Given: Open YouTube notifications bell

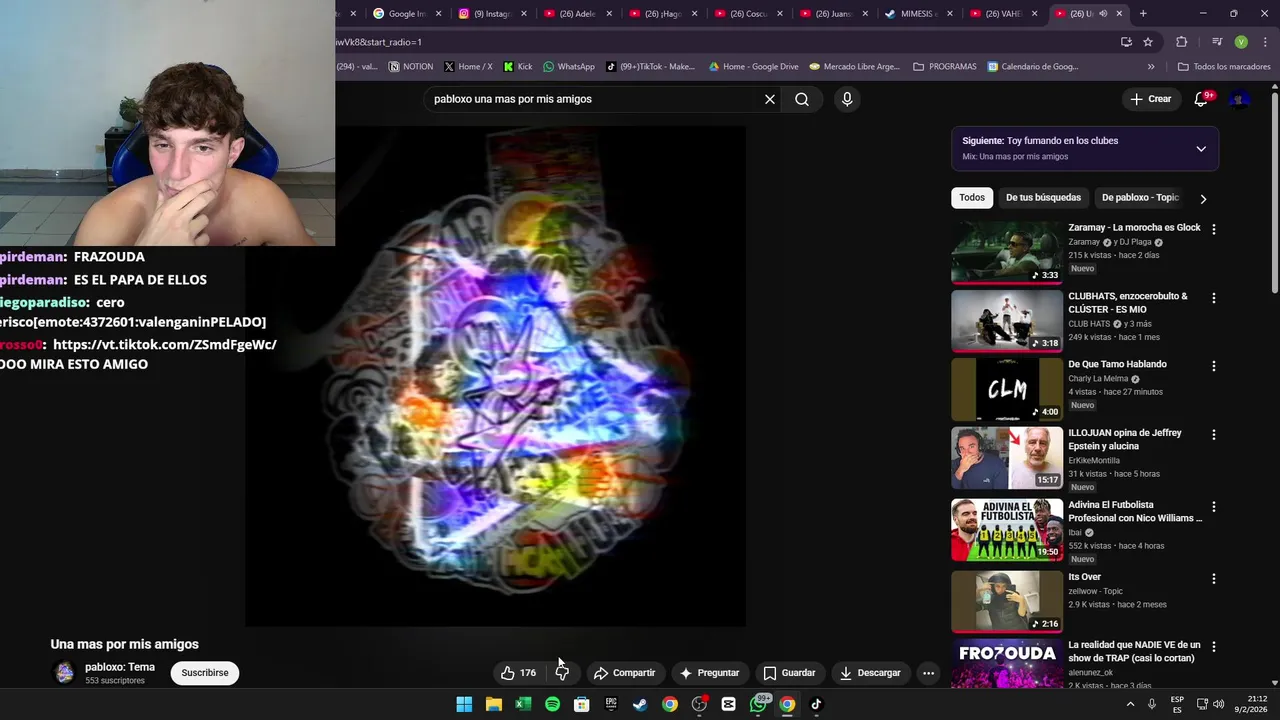Looking at the screenshot, I should tap(1202, 99).
